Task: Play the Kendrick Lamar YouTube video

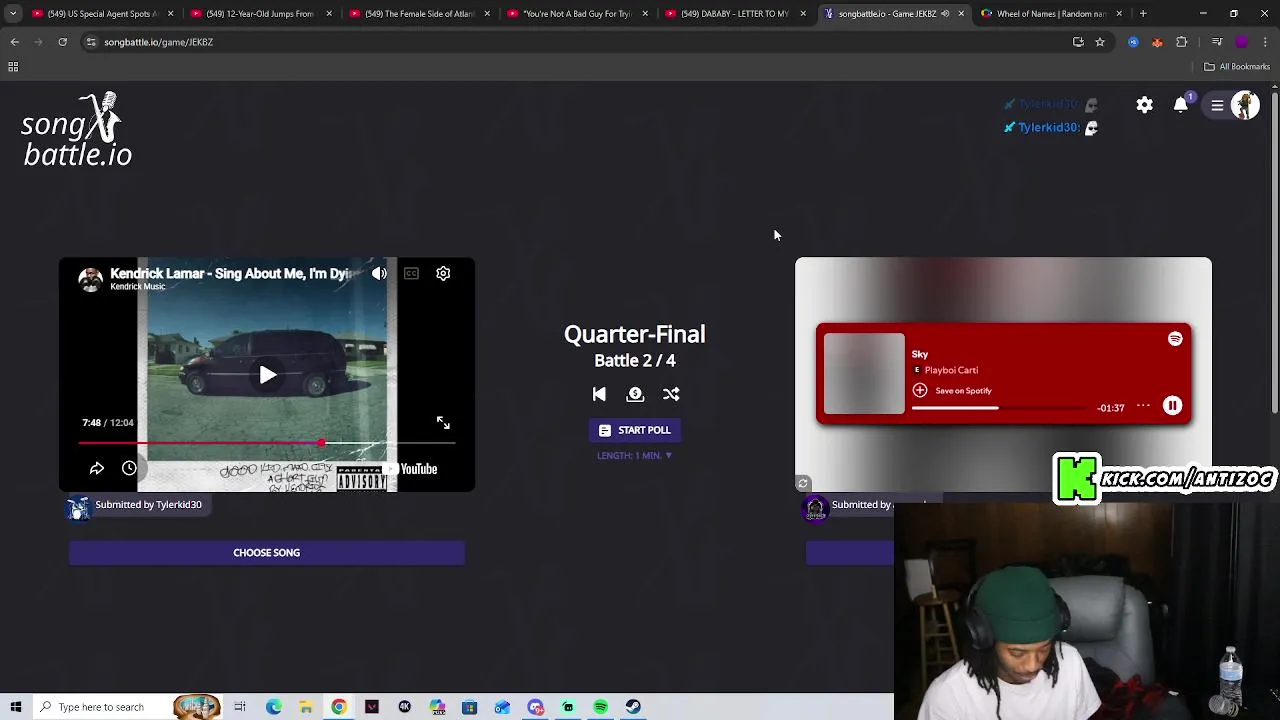Action: click(x=267, y=375)
